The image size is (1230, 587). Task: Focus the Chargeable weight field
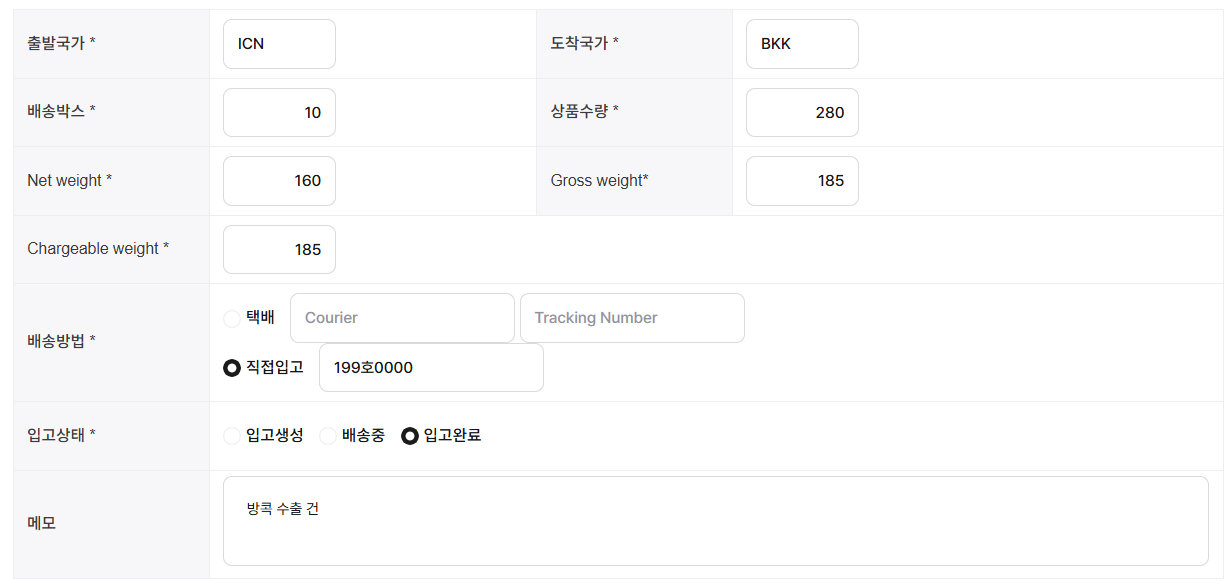[279, 249]
